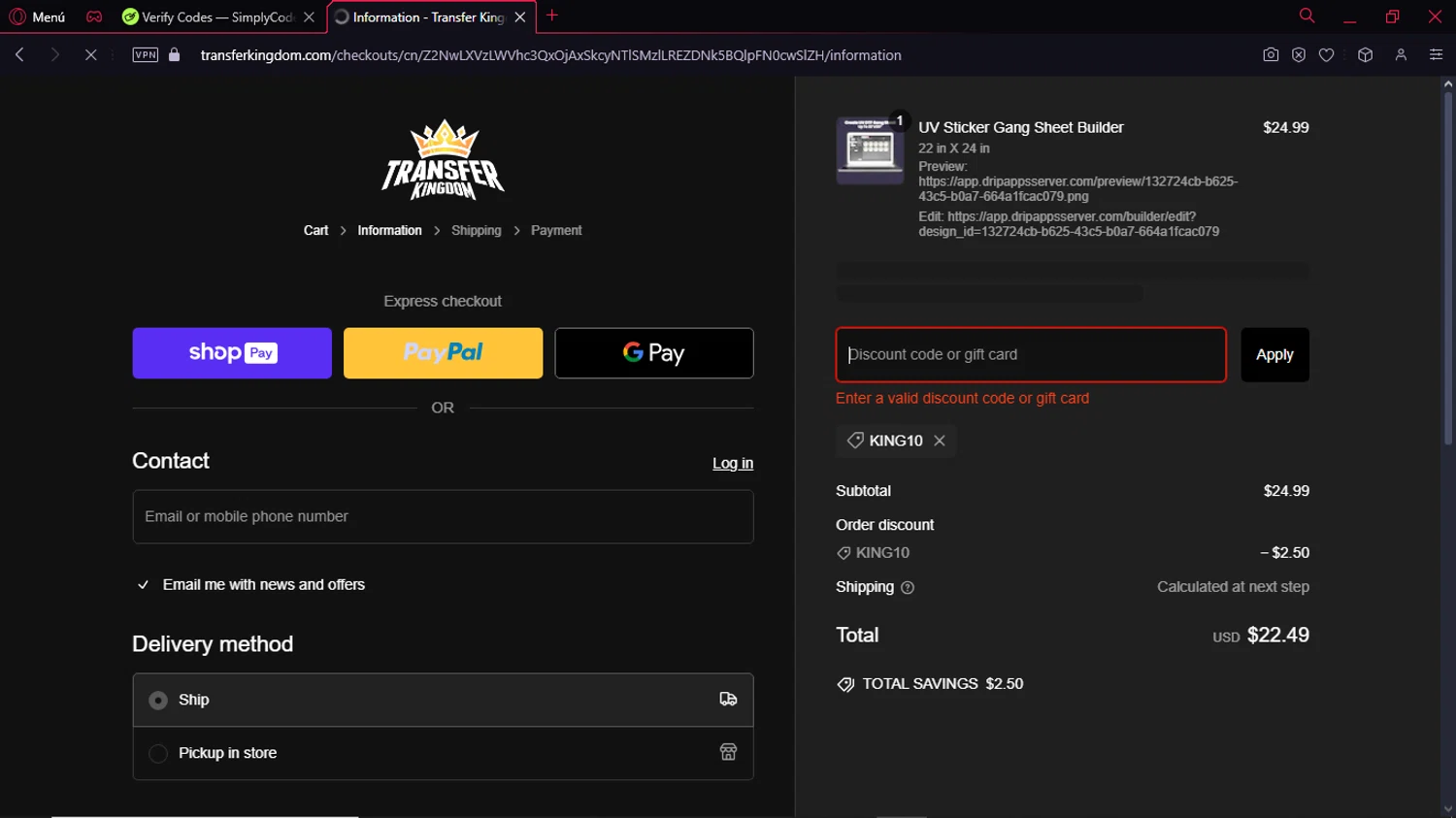Close the Verify Codes tab
Image resolution: width=1456 pixels, height=818 pixels.
(309, 16)
